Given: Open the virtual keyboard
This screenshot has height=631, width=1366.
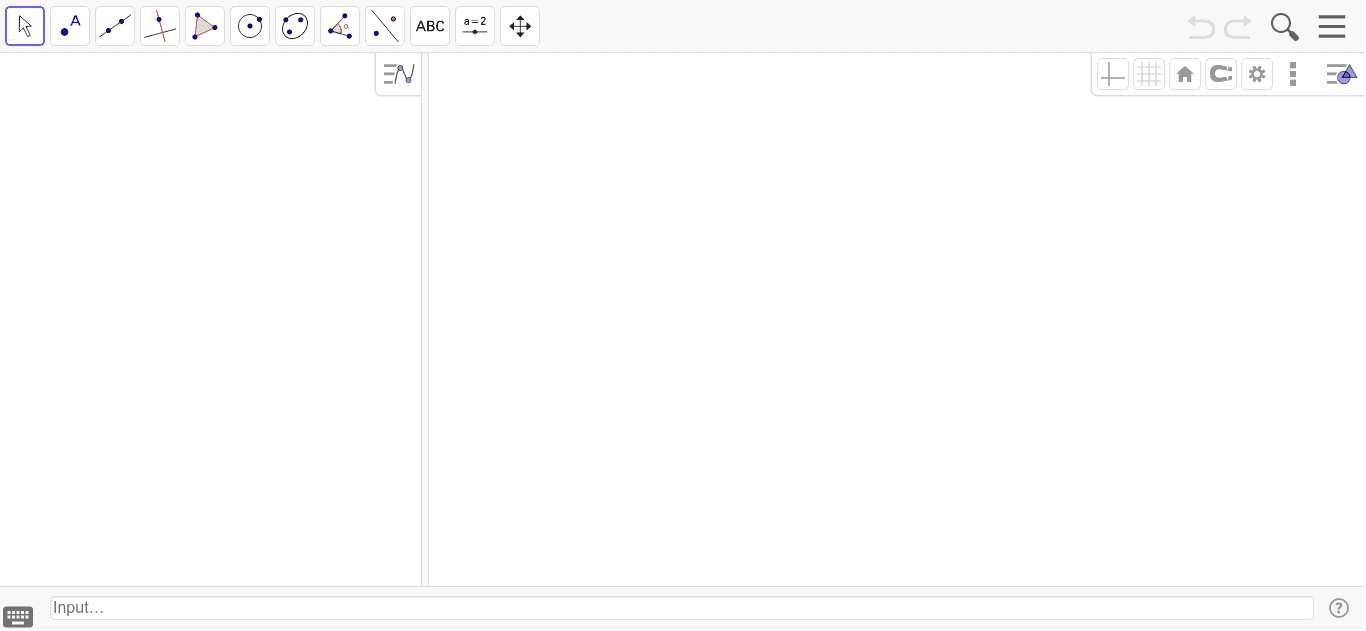Looking at the screenshot, I should [18, 616].
